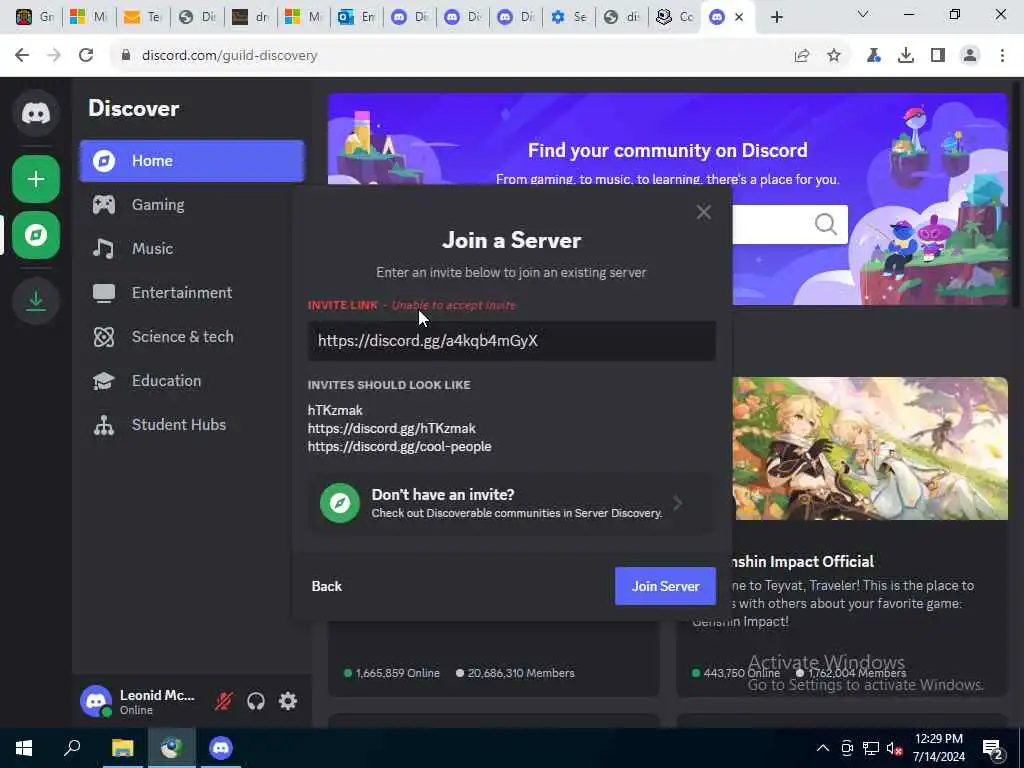Reload the Discord page
1024x768 pixels.
(x=86, y=56)
